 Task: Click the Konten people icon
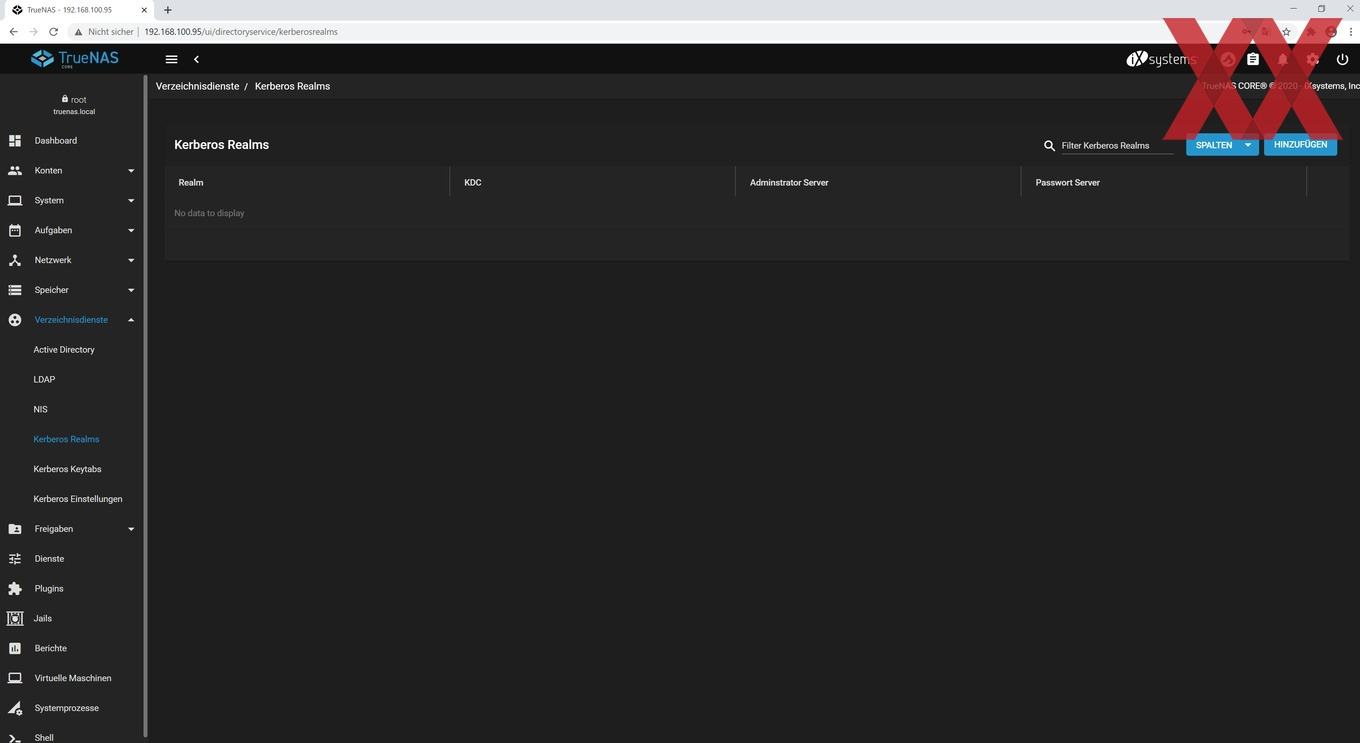coord(15,171)
